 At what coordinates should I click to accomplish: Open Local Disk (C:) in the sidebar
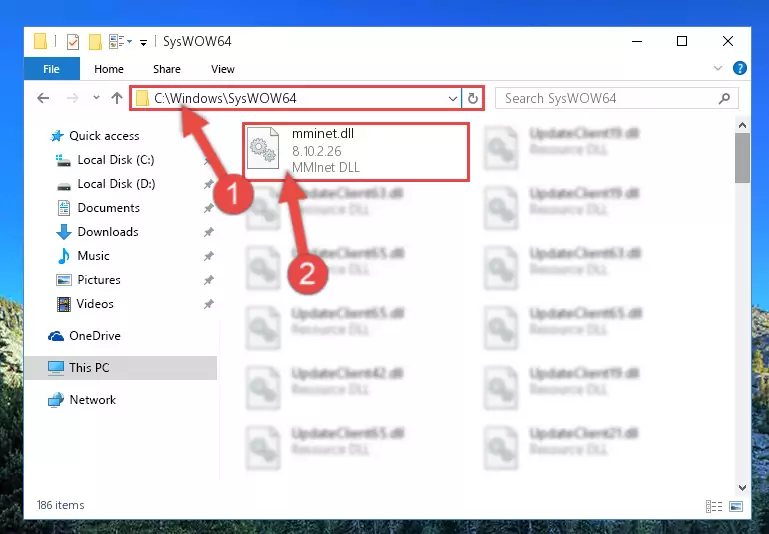pos(116,159)
